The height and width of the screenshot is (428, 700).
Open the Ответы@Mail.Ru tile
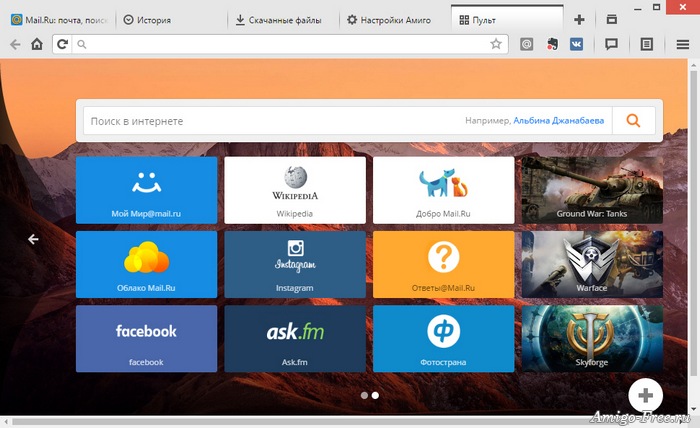pos(443,264)
